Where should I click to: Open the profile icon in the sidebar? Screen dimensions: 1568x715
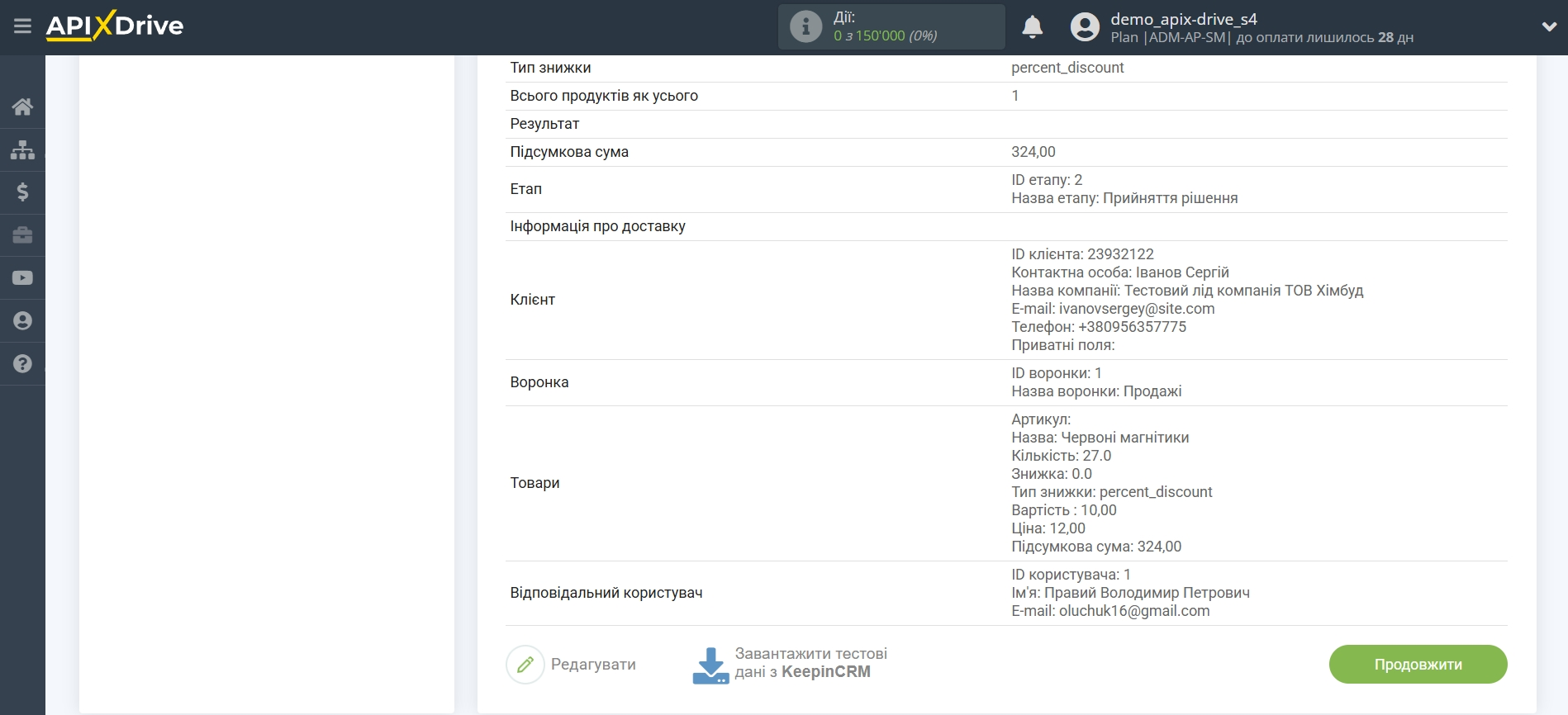22,321
